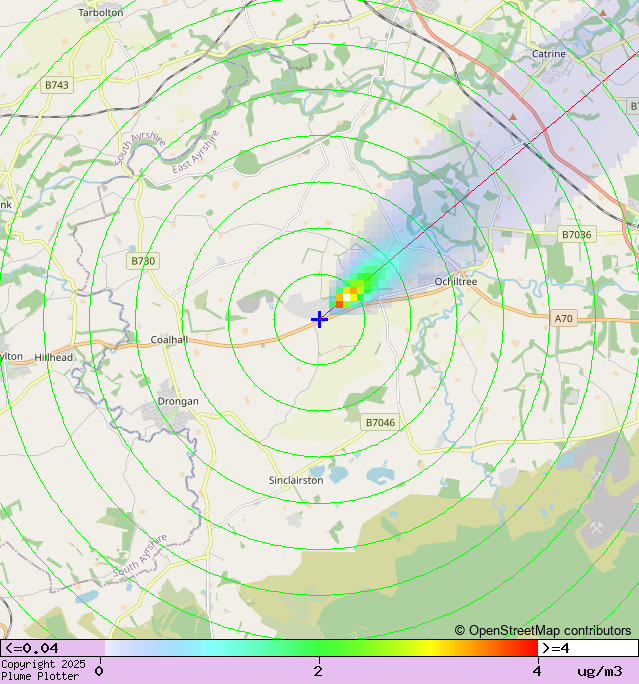Viewport: 639px width, 684px height.
Task: Click the Hillhead place label
Action: pos(54,357)
